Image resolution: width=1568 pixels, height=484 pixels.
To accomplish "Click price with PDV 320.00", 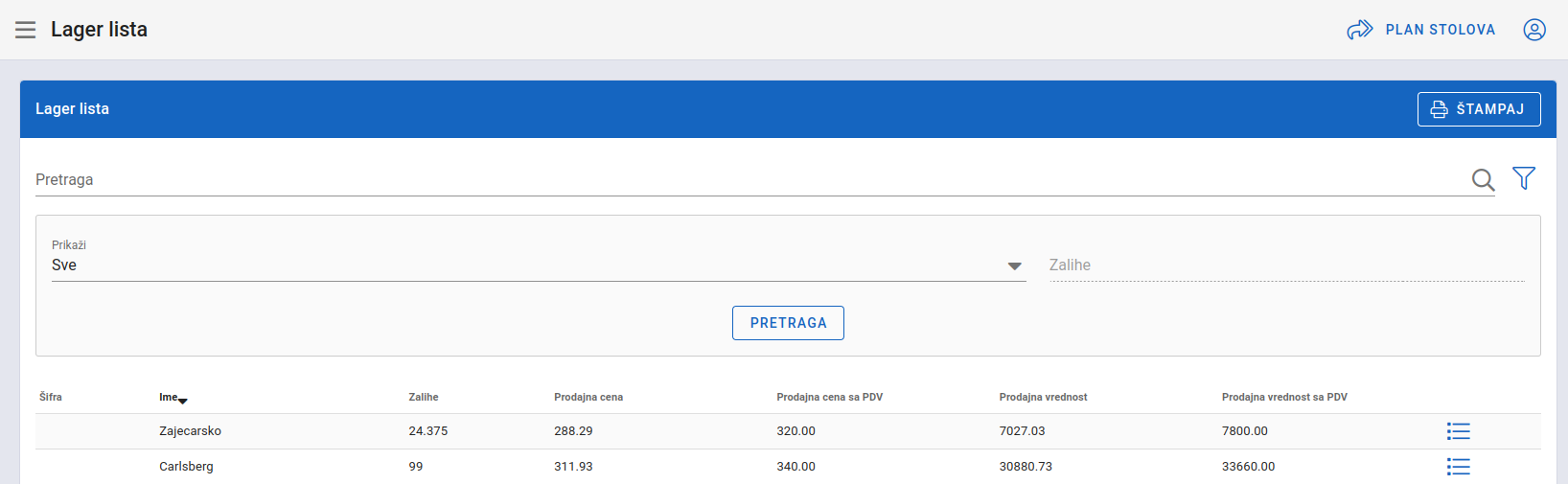I will 796,431.
